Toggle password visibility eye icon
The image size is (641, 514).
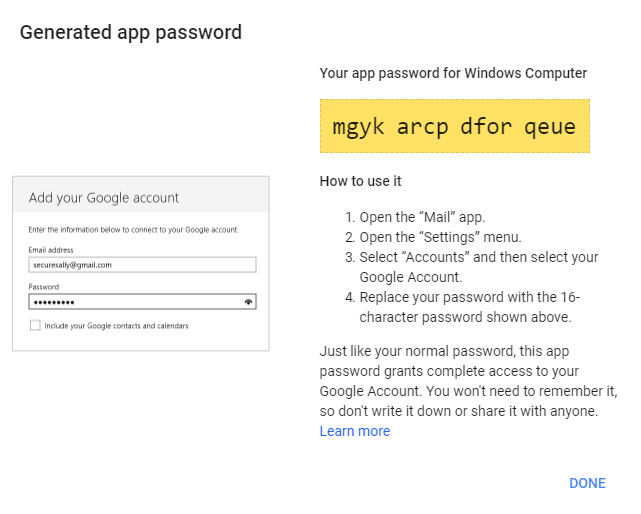[x=248, y=301]
